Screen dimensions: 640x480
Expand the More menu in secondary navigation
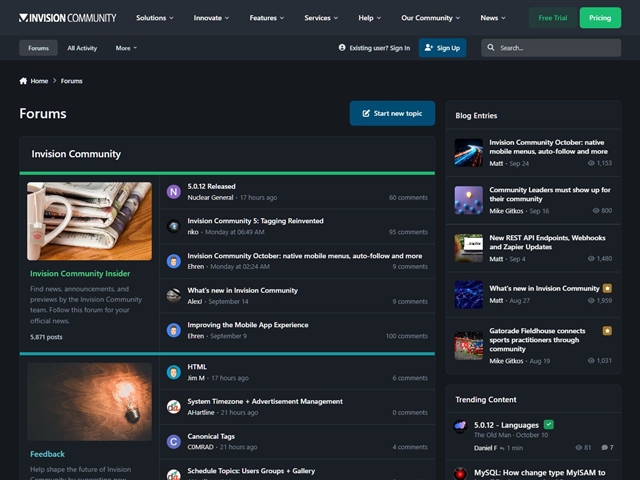(x=126, y=48)
